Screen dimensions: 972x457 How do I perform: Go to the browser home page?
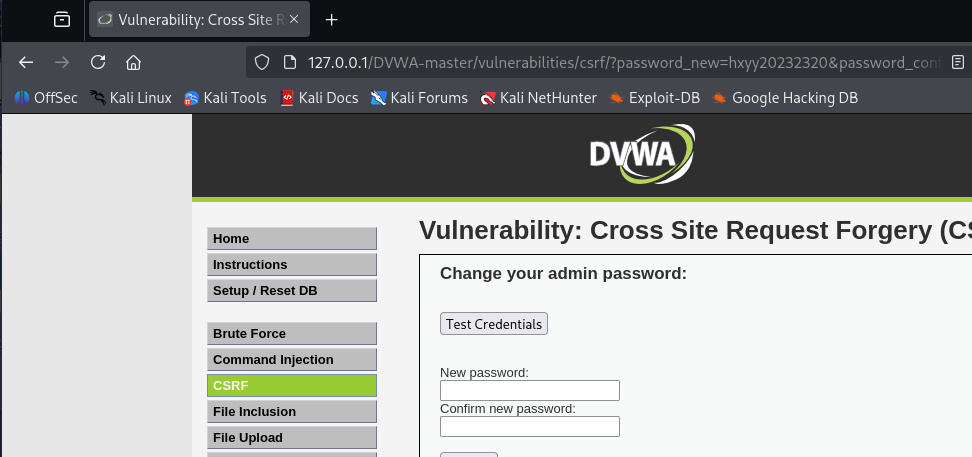click(x=133, y=62)
